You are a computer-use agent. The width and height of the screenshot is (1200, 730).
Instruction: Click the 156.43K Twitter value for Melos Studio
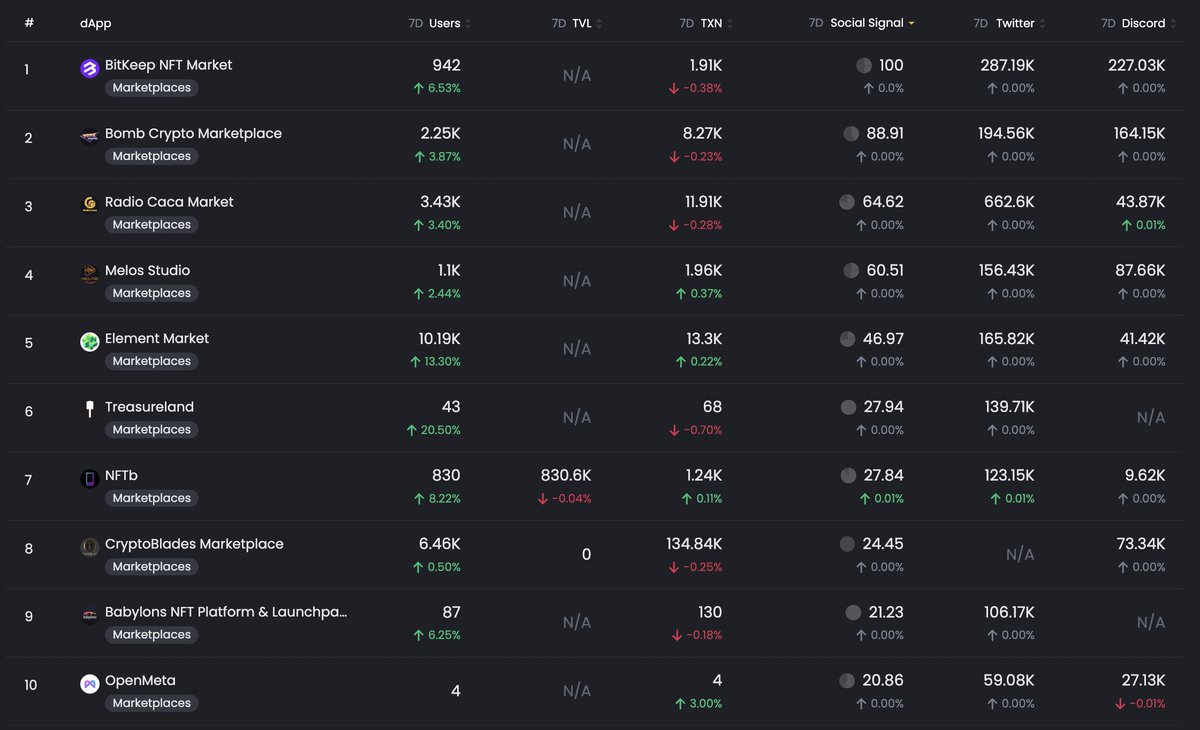click(1006, 270)
